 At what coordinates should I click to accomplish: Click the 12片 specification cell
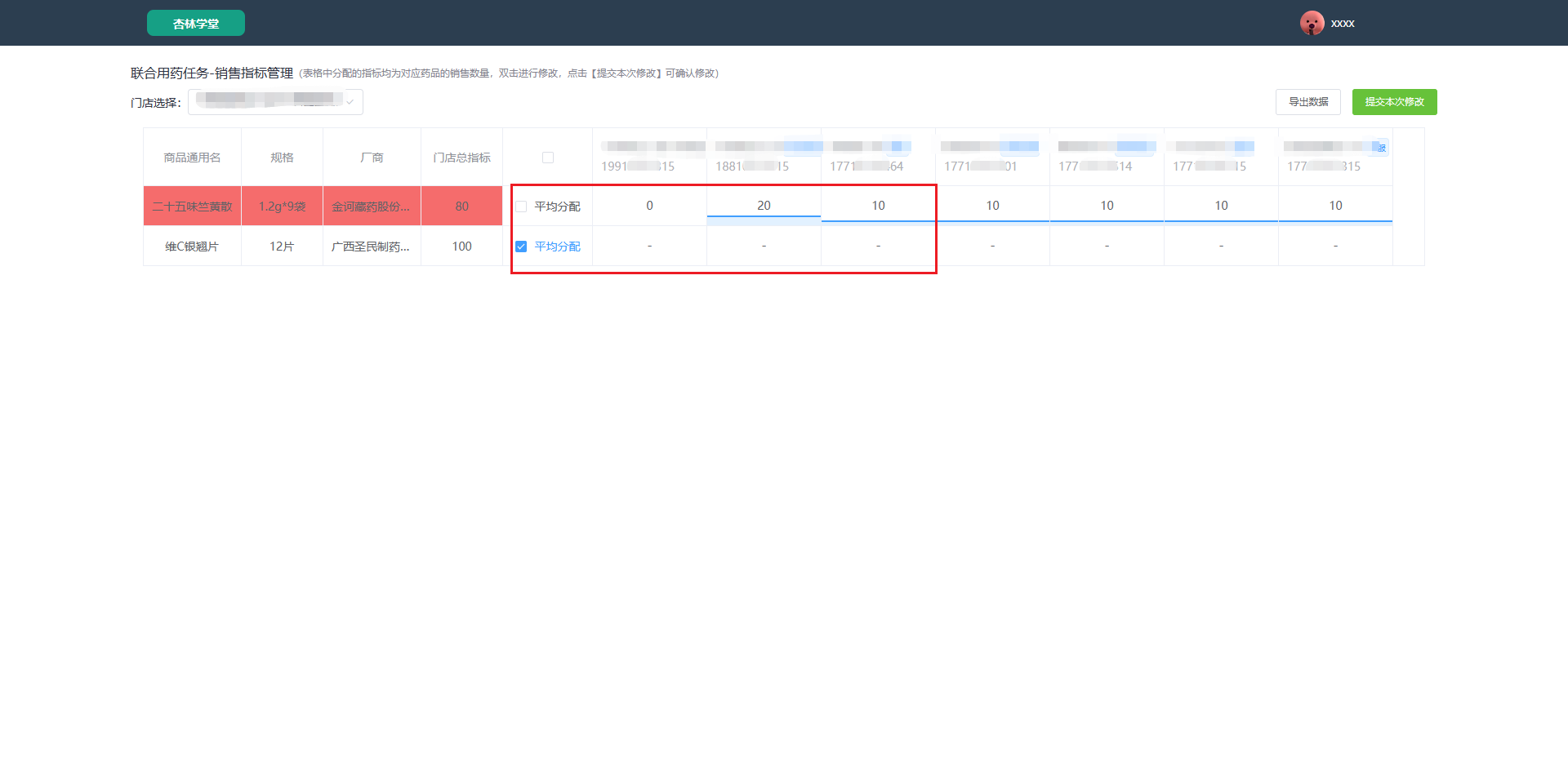(282, 247)
